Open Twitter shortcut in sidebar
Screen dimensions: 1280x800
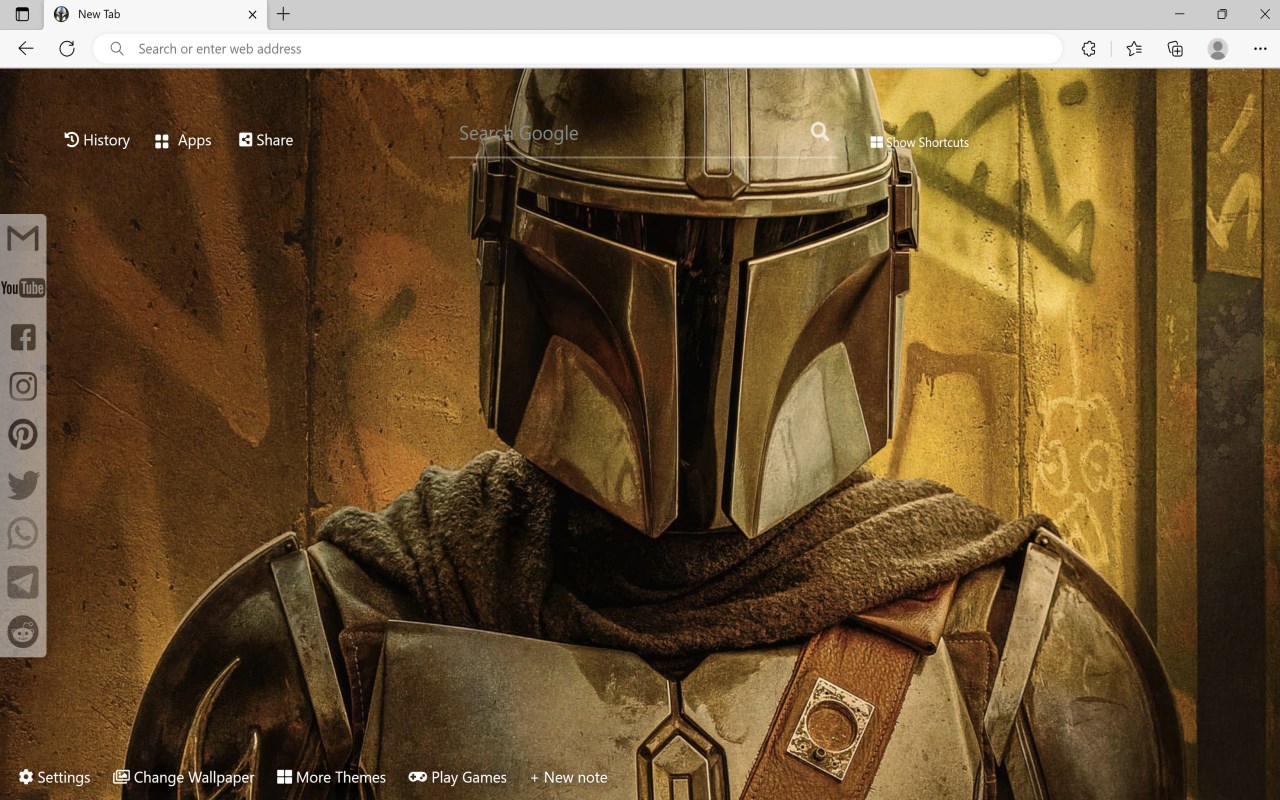coord(23,485)
